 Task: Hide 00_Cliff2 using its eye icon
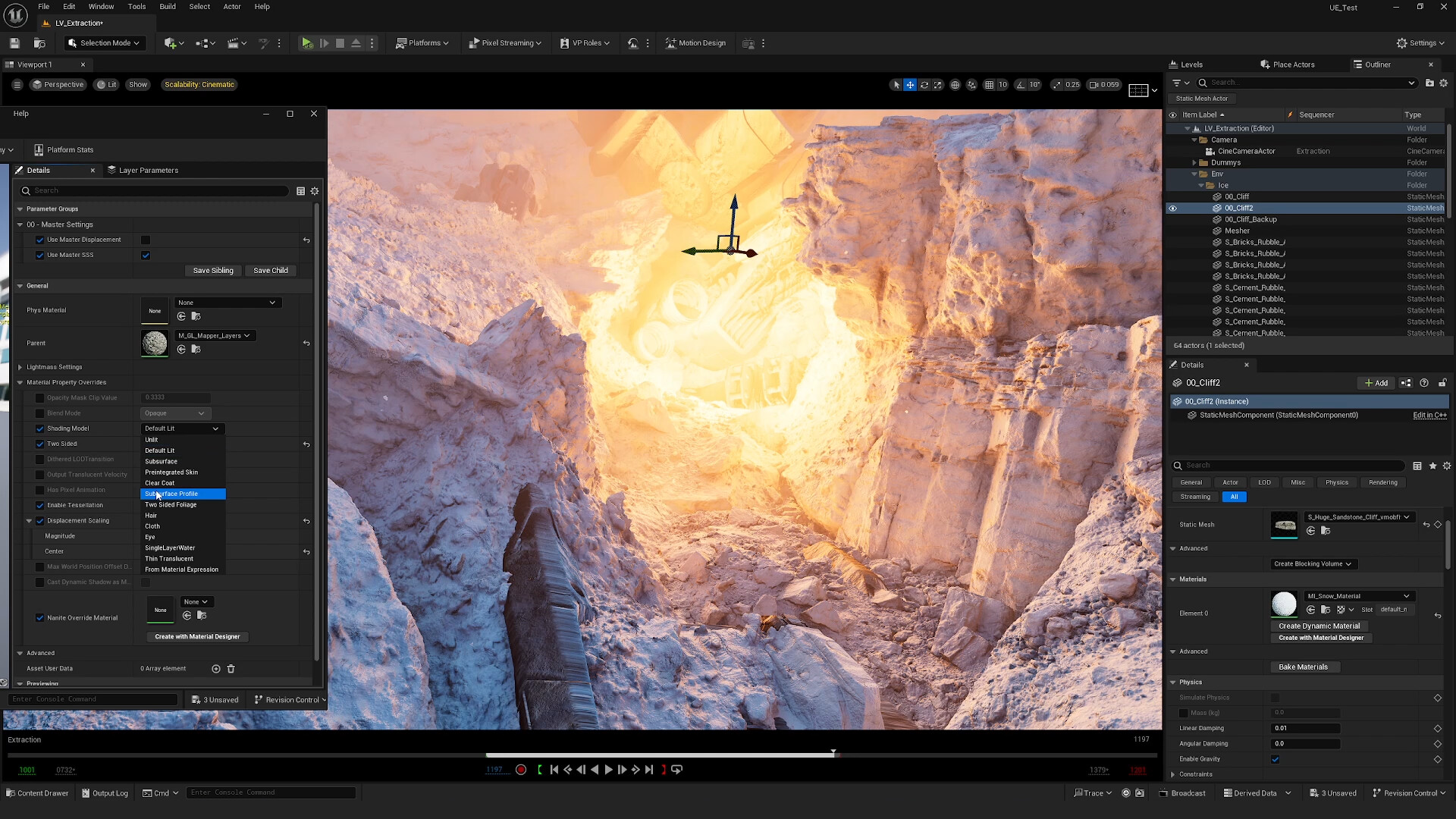1172,209
